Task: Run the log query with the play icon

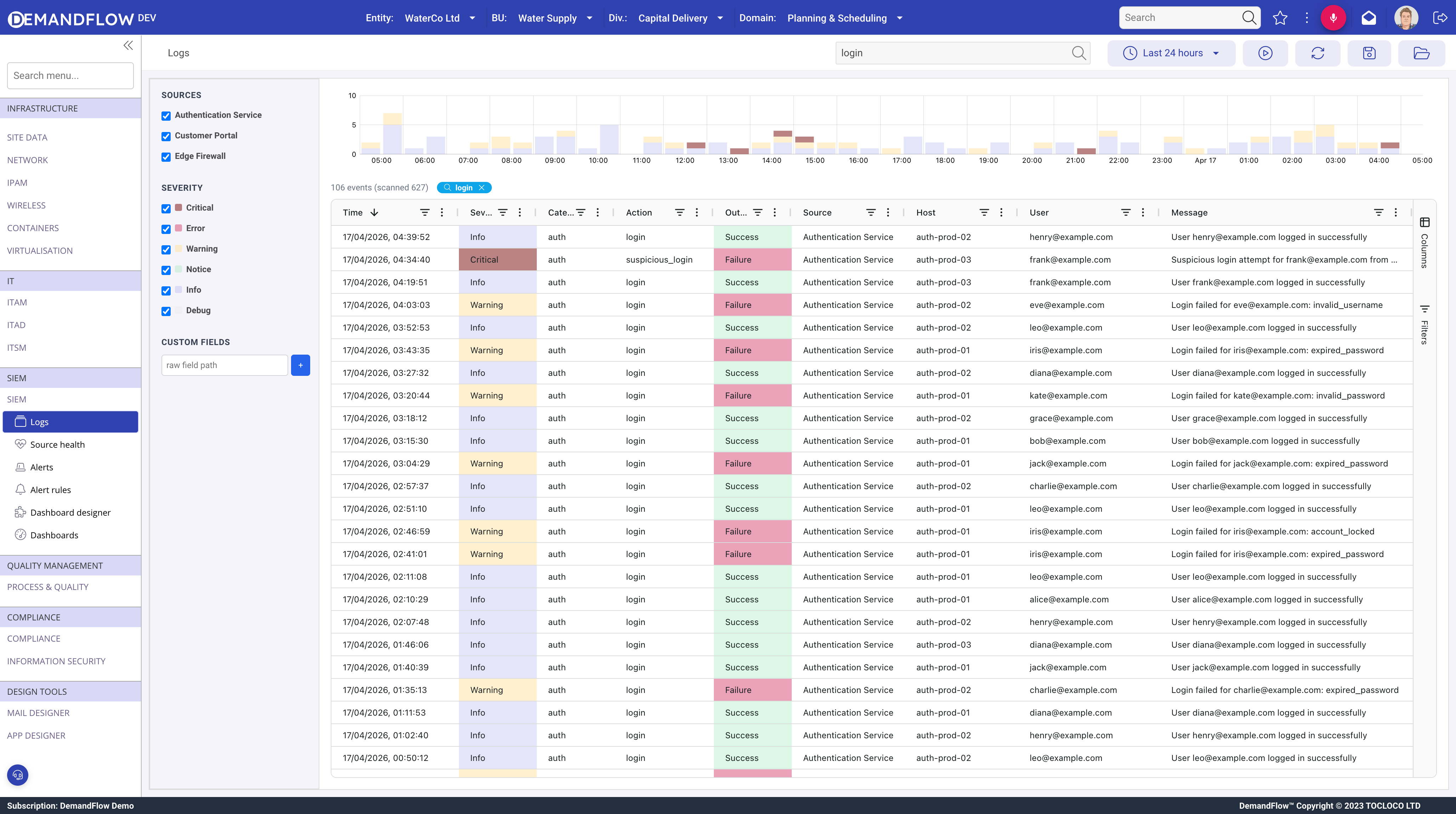Action: coord(1266,53)
